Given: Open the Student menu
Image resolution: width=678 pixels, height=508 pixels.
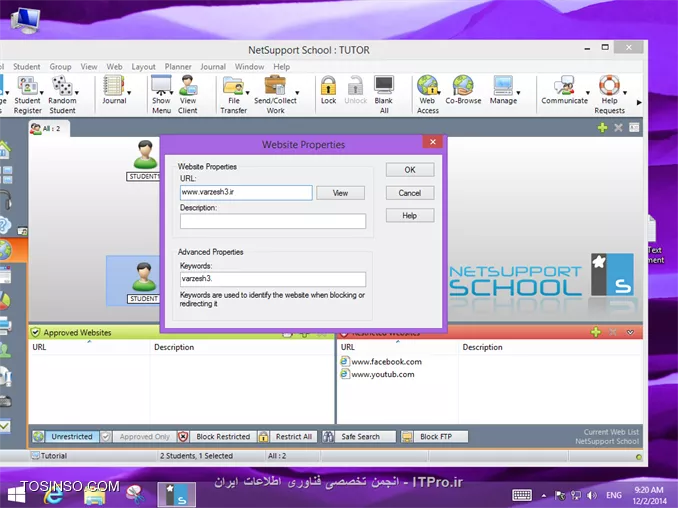Looking at the screenshot, I should (27, 67).
